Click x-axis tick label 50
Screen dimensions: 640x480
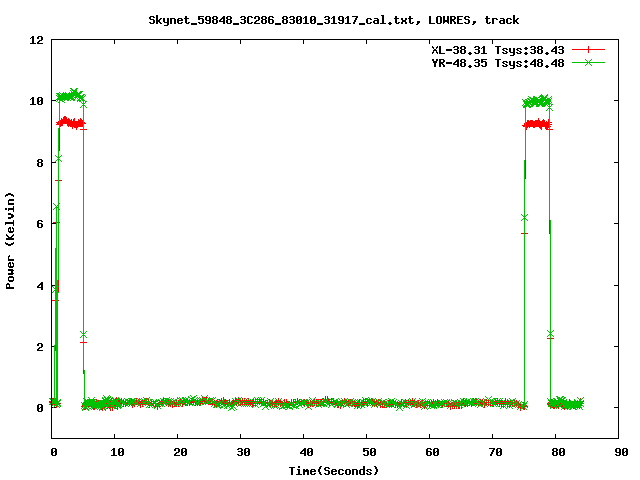[369, 452]
